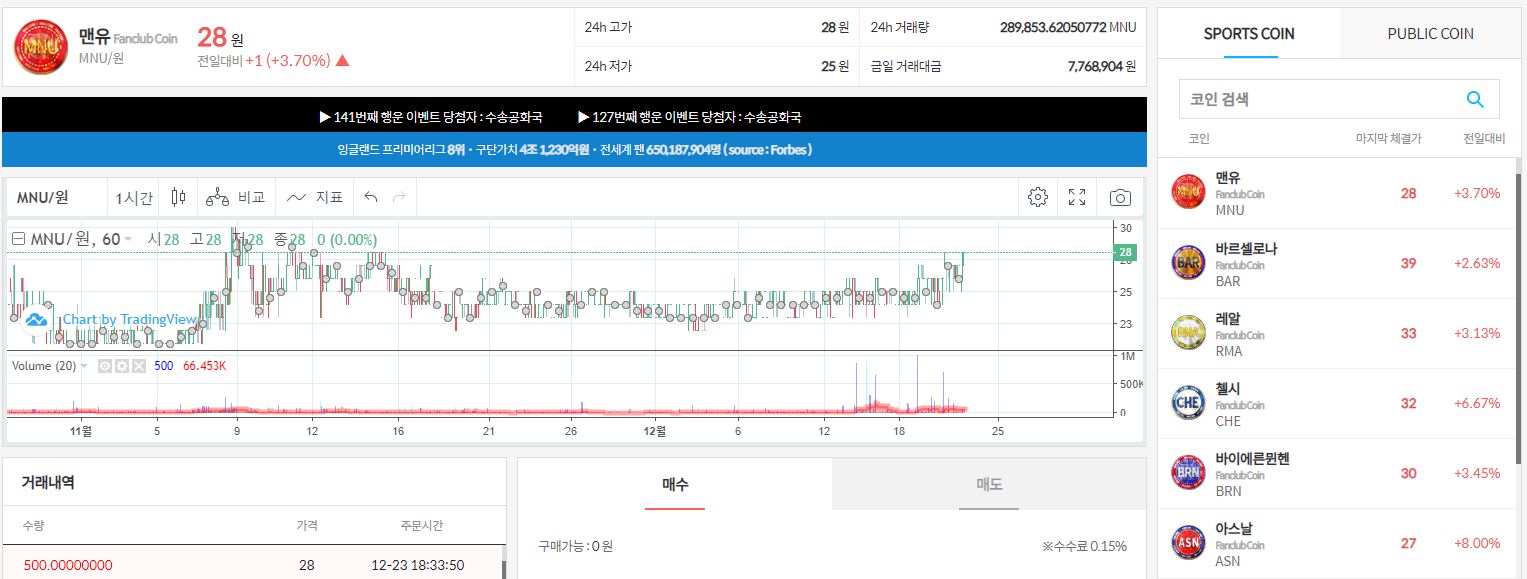The height and width of the screenshot is (579, 1527).
Task: Click the compare (비교) scale icon
Action: [217, 197]
